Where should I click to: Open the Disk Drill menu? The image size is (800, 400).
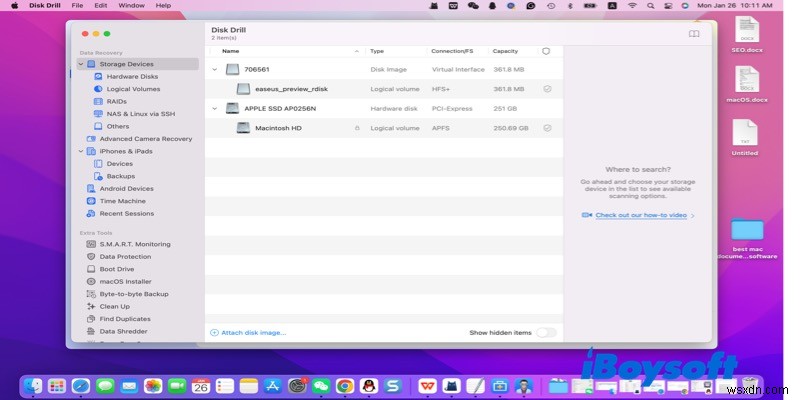point(45,6)
